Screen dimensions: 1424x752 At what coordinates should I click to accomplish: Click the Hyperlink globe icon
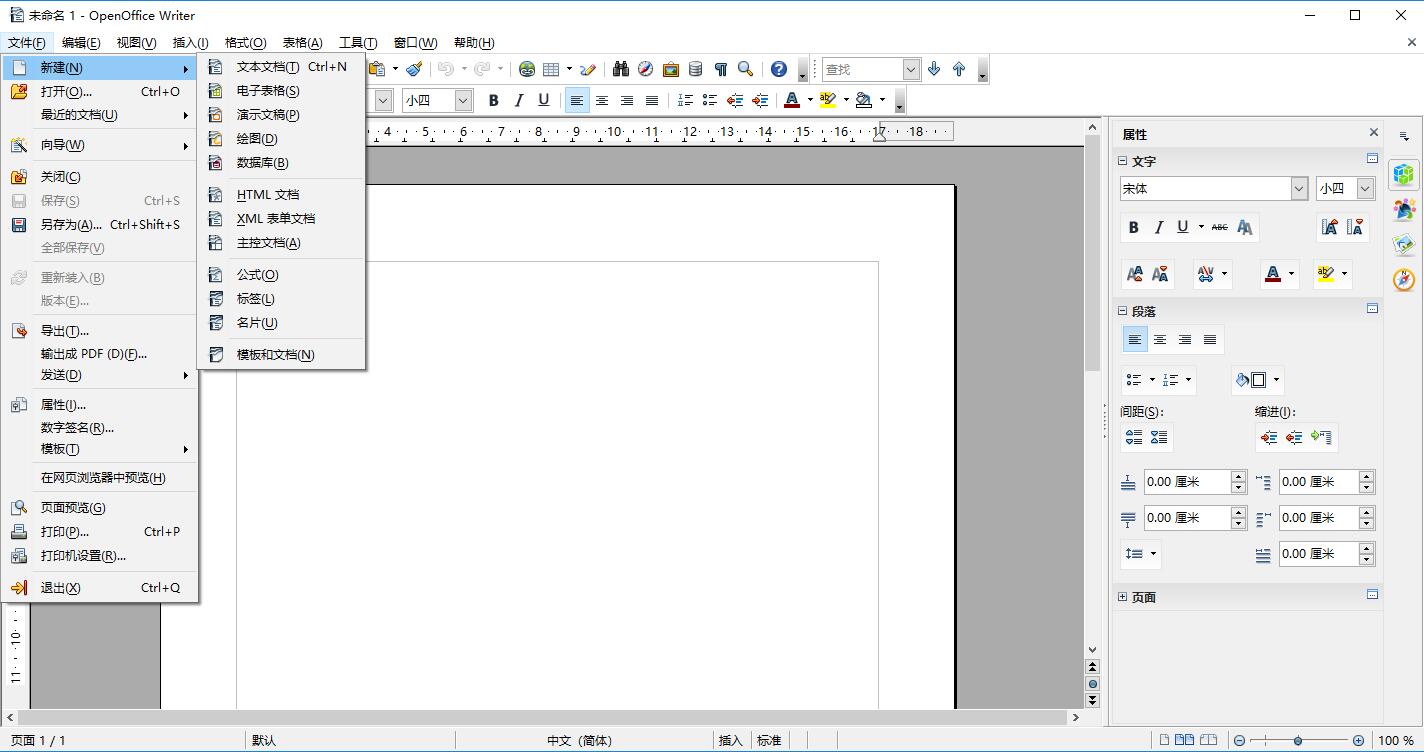526,69
